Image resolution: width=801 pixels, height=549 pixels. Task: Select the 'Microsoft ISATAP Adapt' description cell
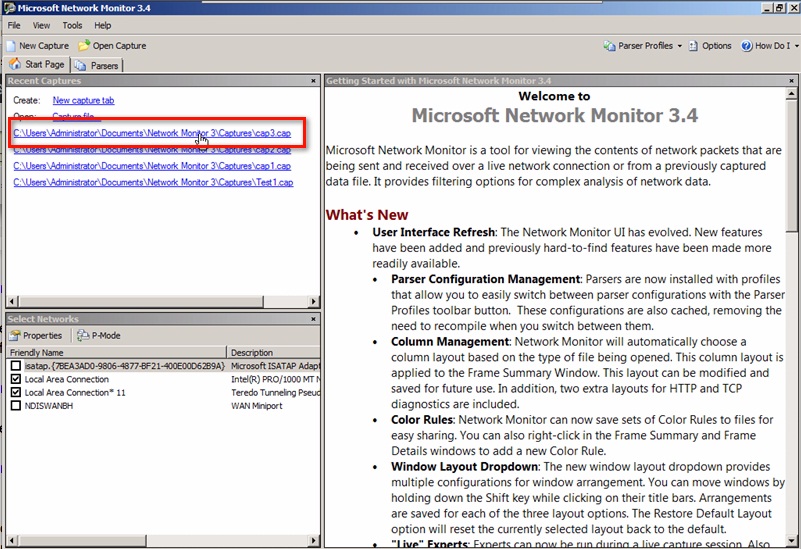click(x=275, y=366)
